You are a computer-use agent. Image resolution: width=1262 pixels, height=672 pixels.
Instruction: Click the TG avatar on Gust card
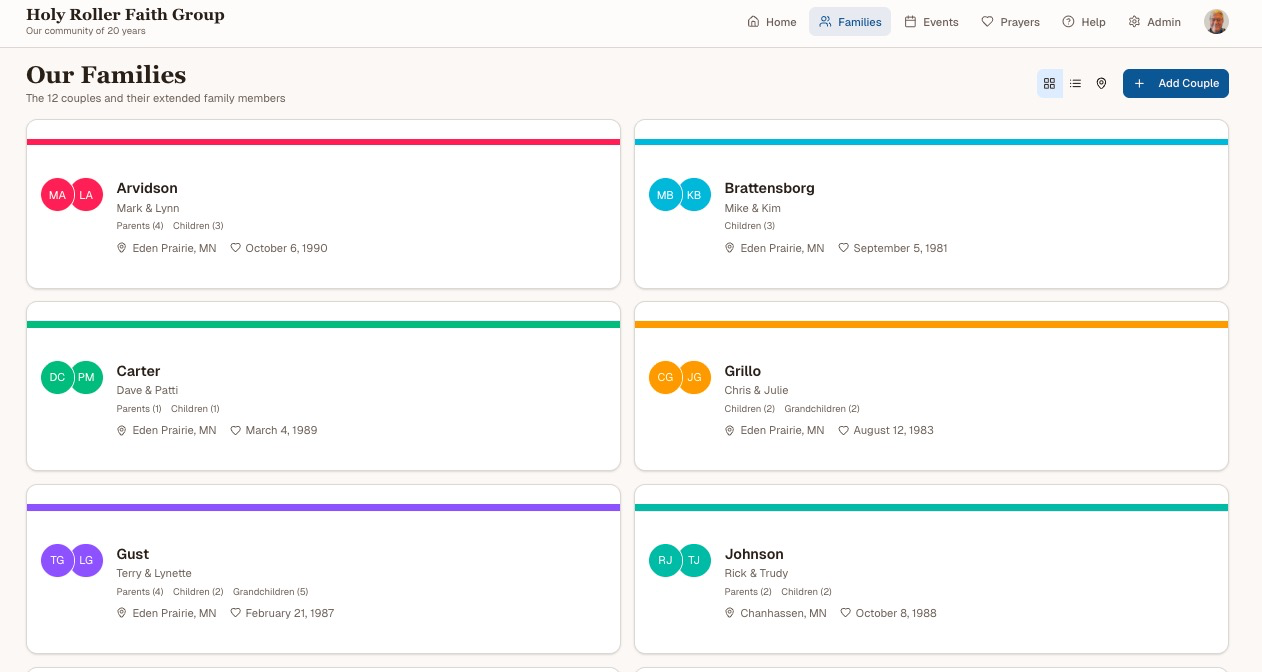click(57, 560)
